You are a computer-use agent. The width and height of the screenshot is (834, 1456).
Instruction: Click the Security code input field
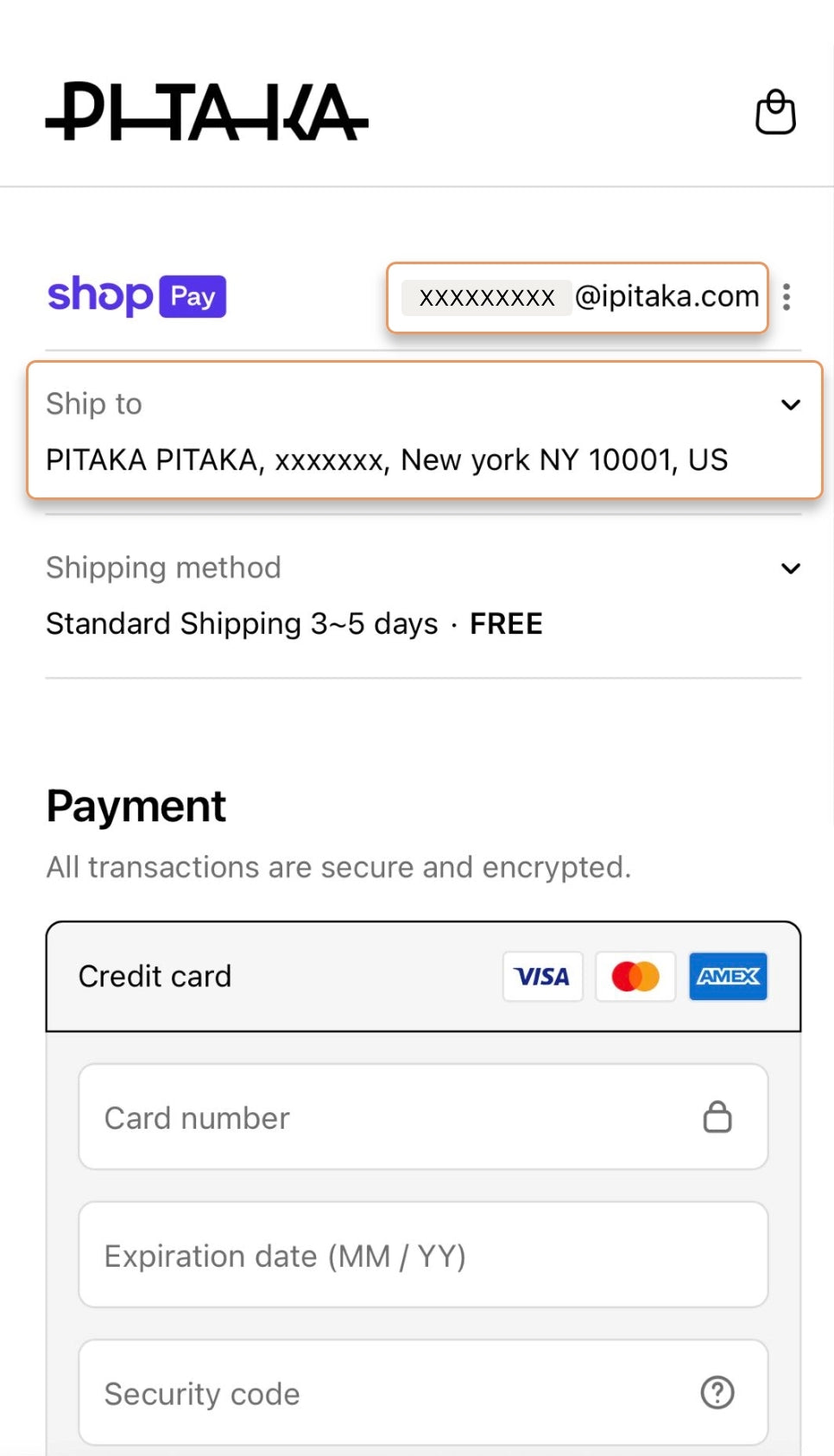pyautogui.click(x=389, y=1393)
